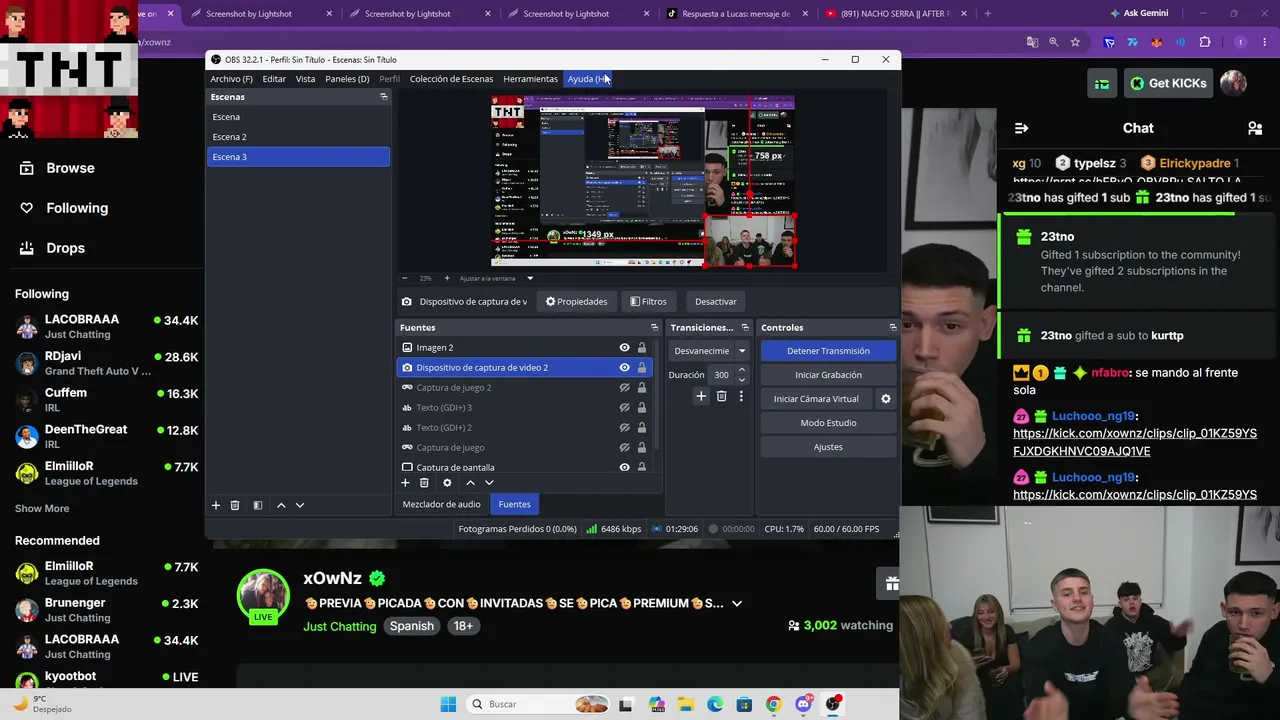Image resolution: width=1280 pixels, height=720 pixels.
Task: Move source down in Fuentes list
Action: click(489, 483)
